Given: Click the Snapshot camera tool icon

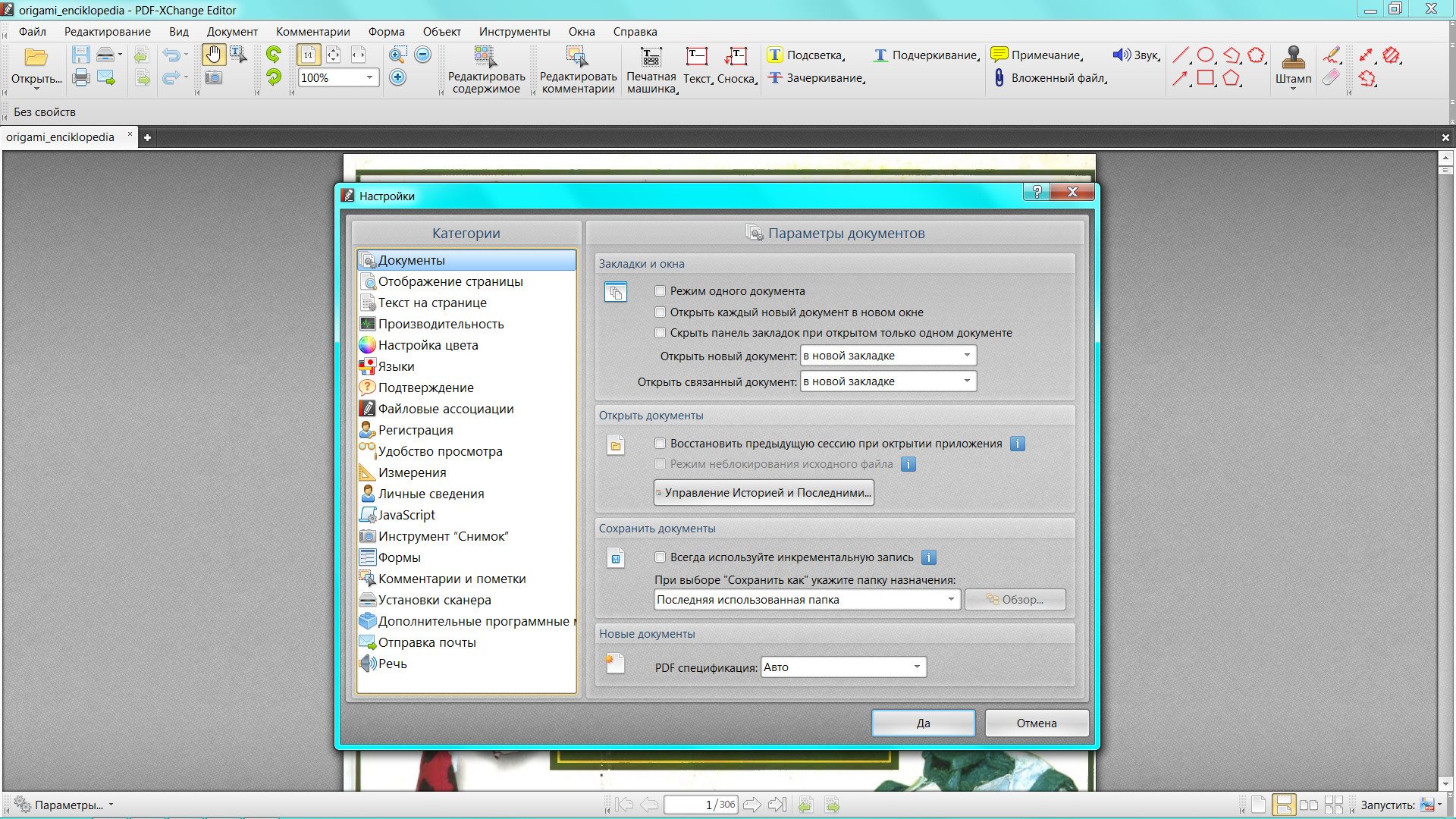Looking at the screenshot, I should click(x=214, y=77).
